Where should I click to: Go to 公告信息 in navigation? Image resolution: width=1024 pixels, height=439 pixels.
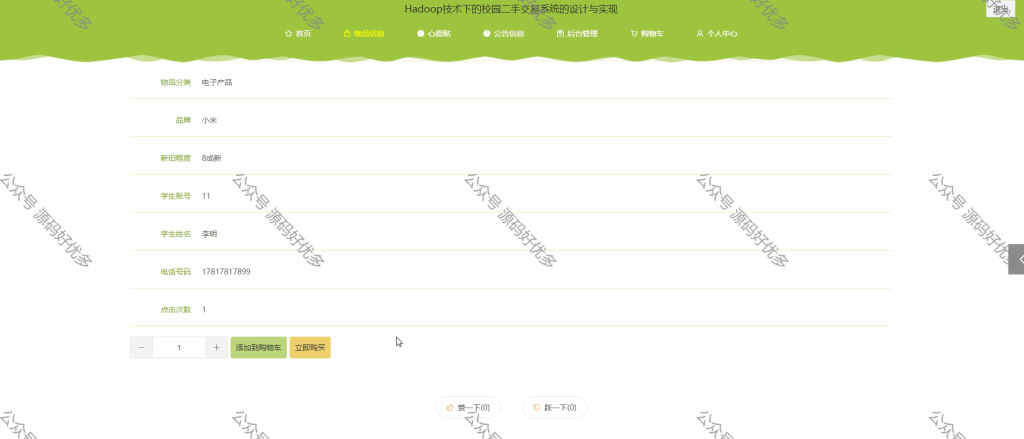click(x=504, y=33)
